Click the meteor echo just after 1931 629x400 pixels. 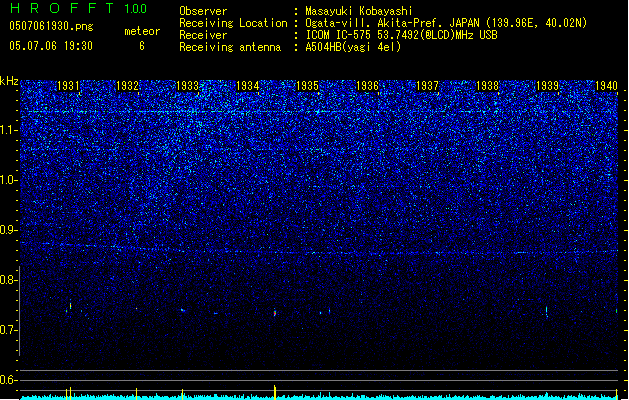(70, 305)
